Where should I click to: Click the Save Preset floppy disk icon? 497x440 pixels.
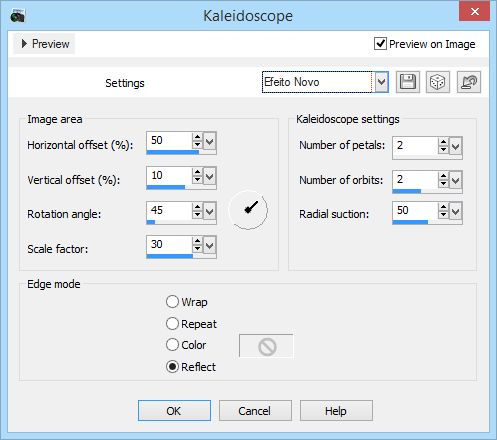pyautogui.click(x=408, y=82)
